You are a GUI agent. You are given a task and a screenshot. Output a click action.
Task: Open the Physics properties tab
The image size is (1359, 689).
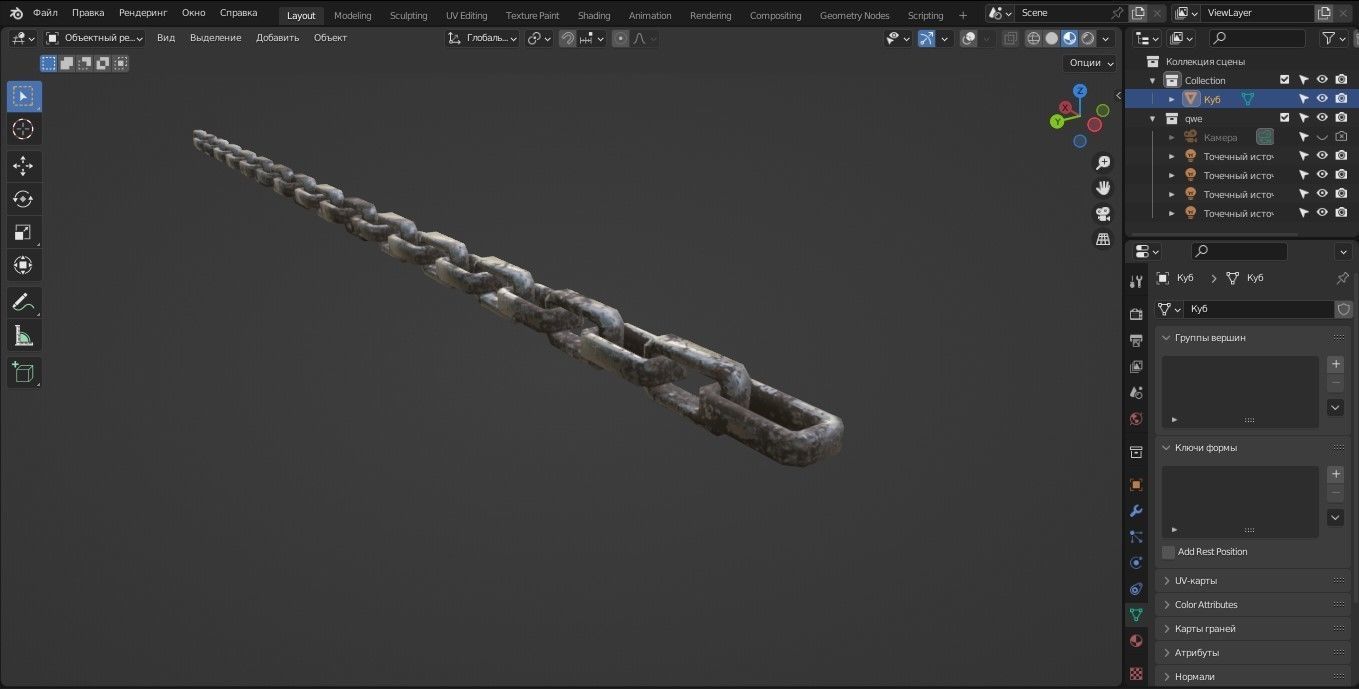click(1136, 562)
